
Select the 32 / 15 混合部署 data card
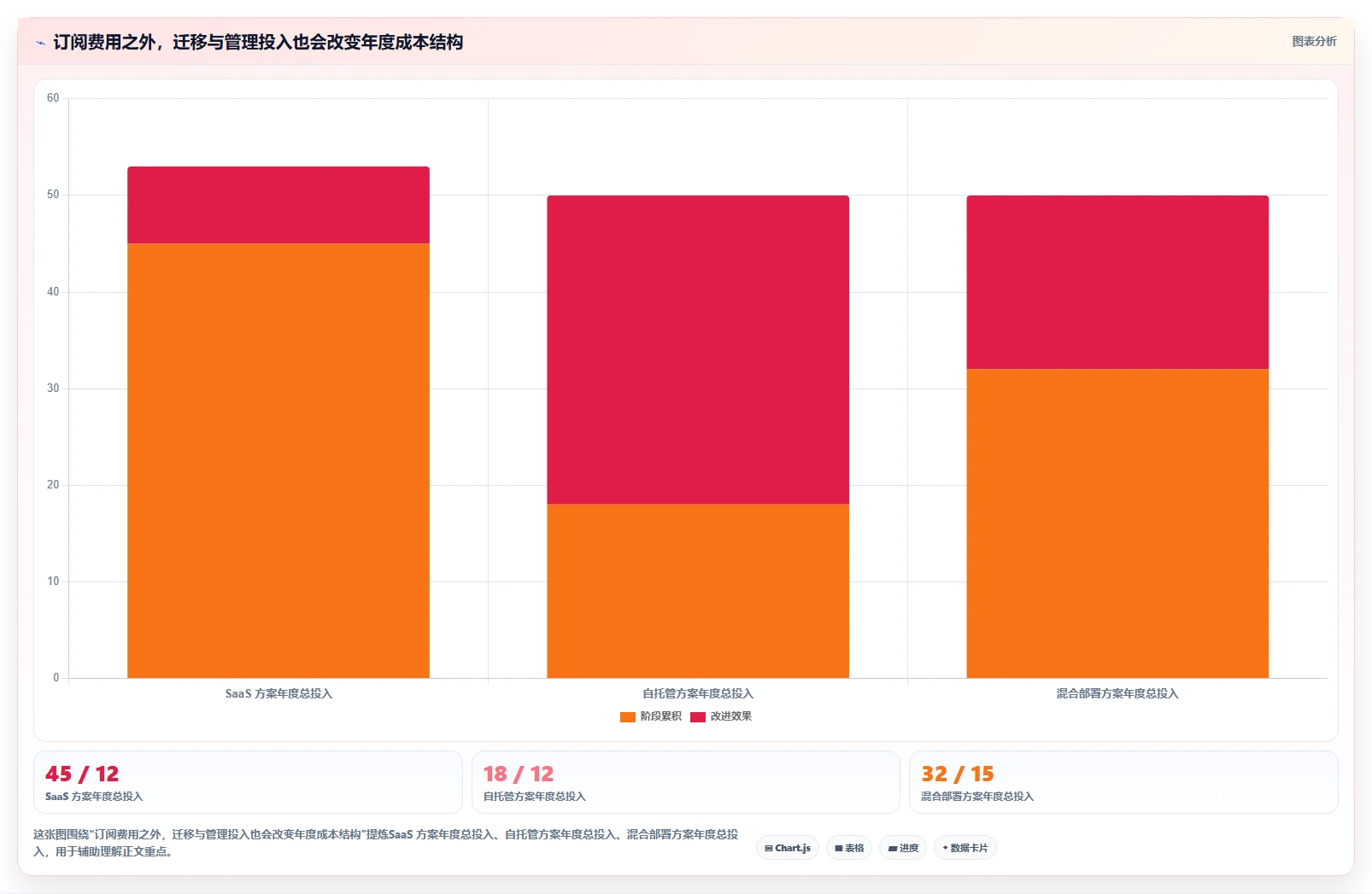tap(1123, 782)
